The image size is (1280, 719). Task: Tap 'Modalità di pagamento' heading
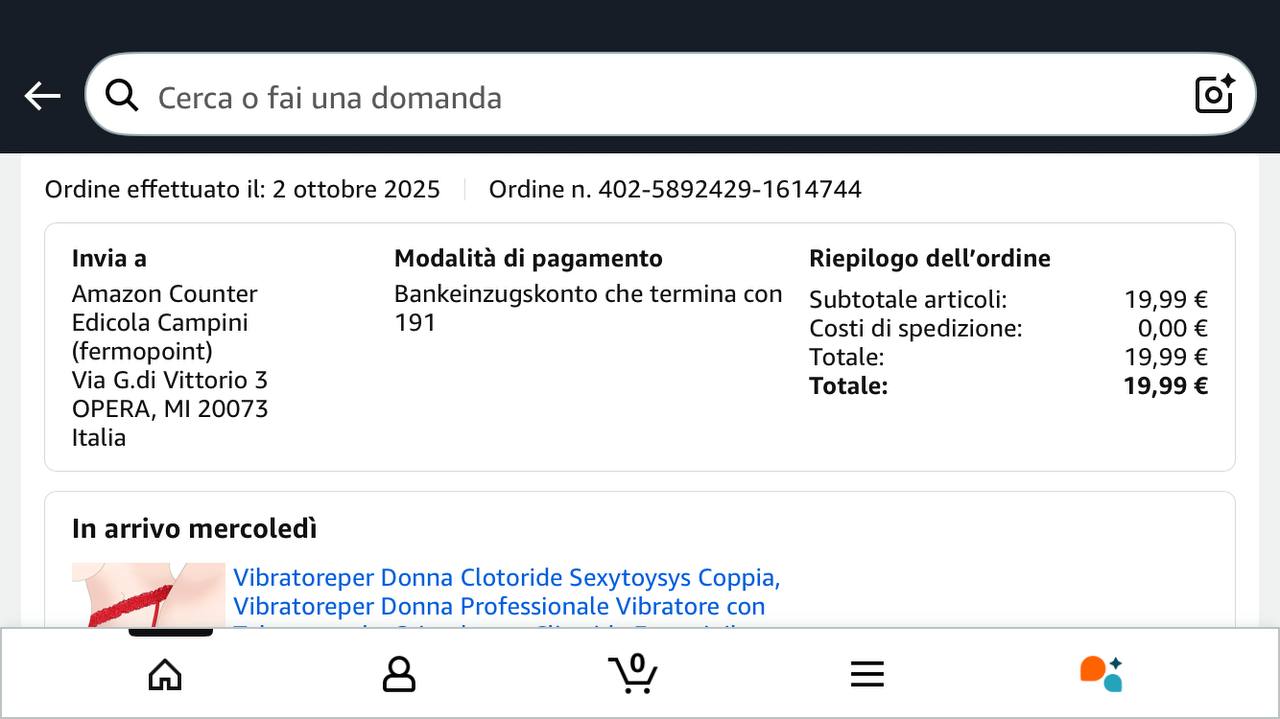point(528,258)
